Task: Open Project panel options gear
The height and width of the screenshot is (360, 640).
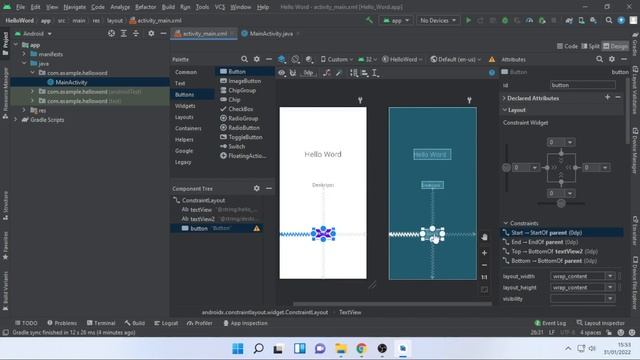Action: click(151, 33)
